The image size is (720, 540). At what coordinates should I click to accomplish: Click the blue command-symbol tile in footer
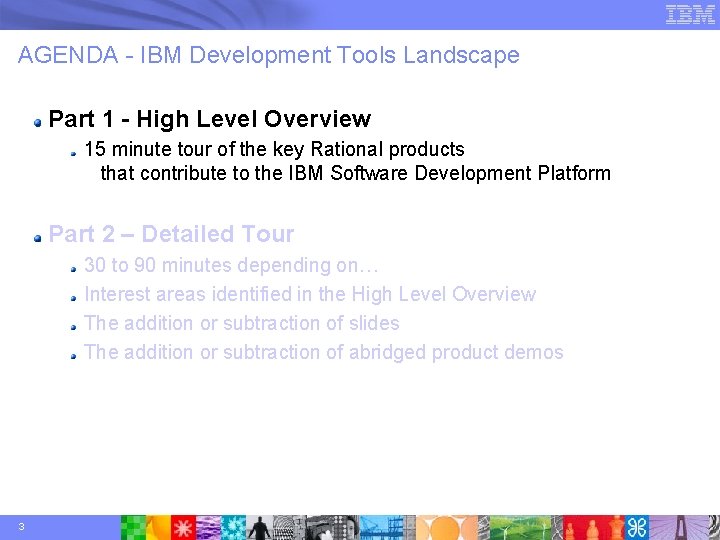click(636, 528)
